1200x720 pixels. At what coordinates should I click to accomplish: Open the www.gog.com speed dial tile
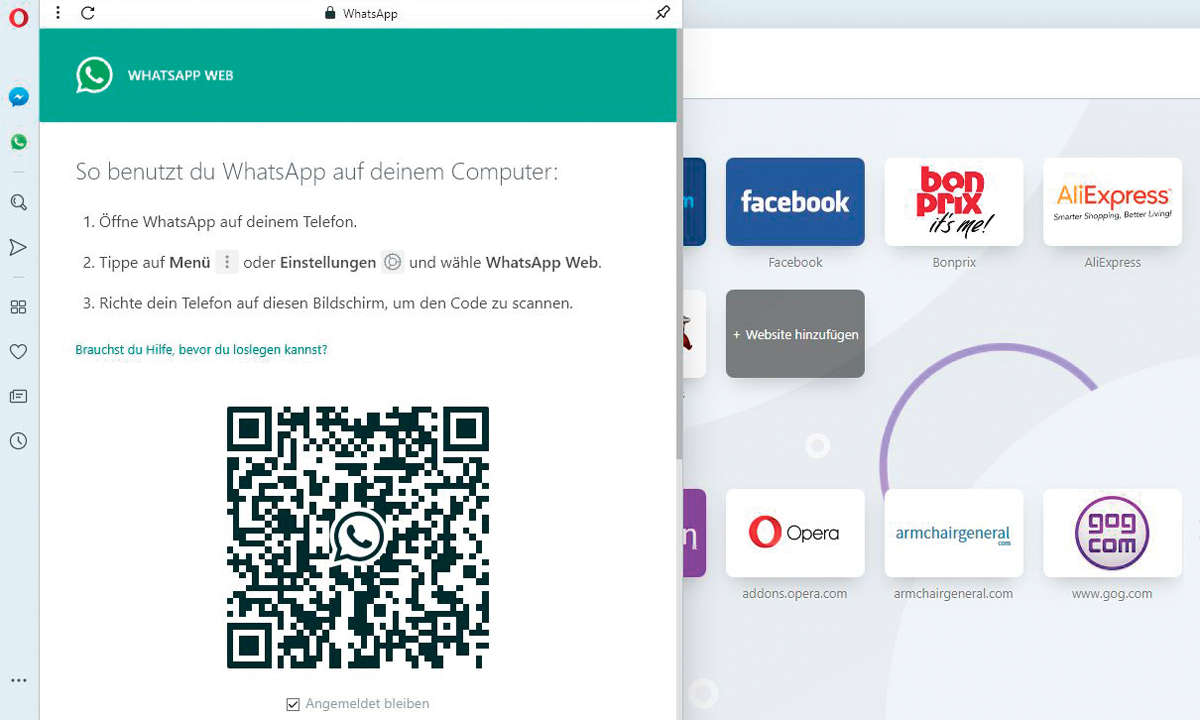click(x=1112, y=533)
